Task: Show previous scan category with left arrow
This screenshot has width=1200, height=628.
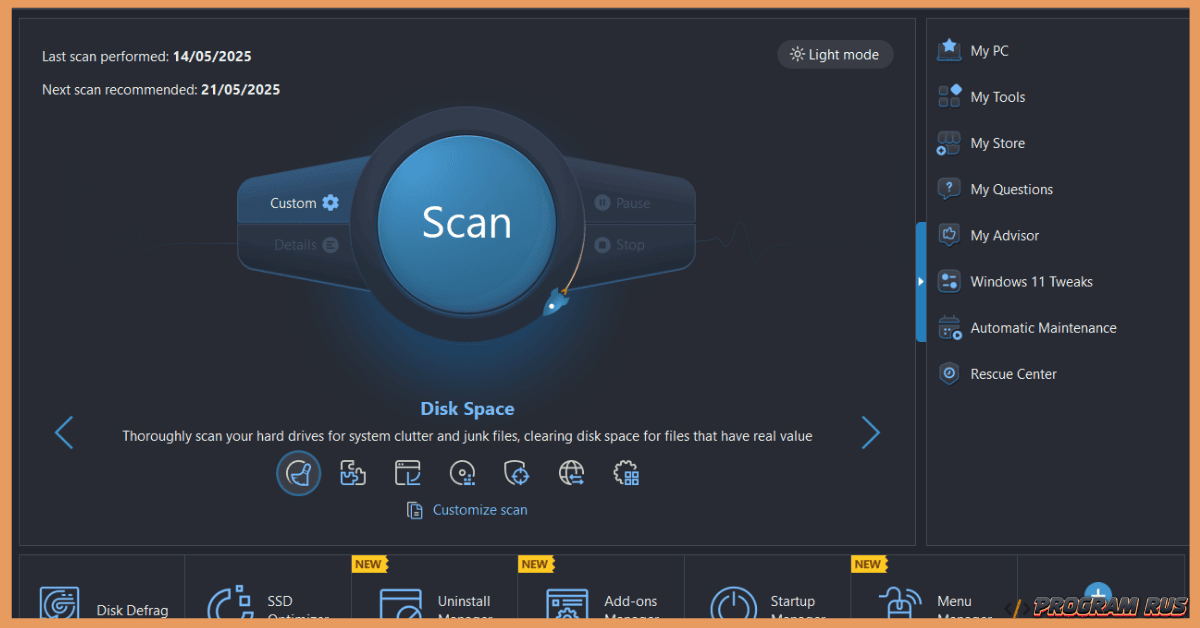Action: 64,433
